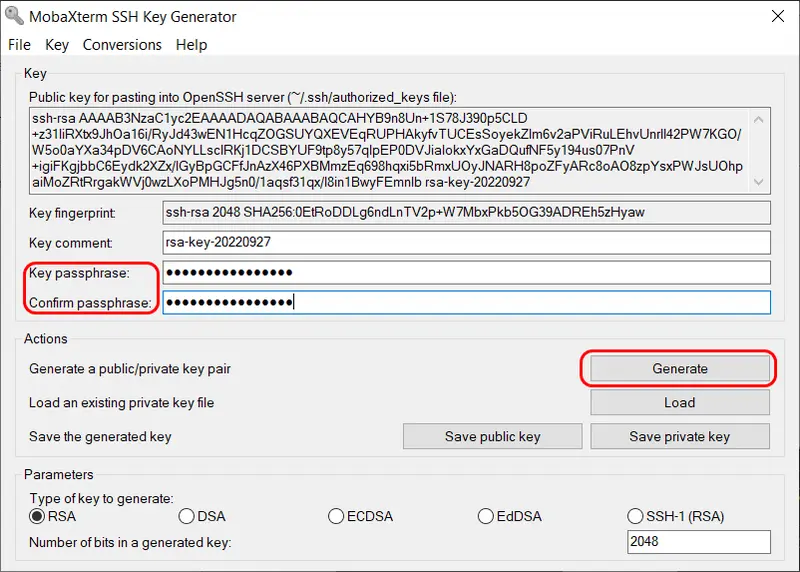The height and width of the screenshot is (572, 800).
Task: Open the File menu
Action: [20, 45]
